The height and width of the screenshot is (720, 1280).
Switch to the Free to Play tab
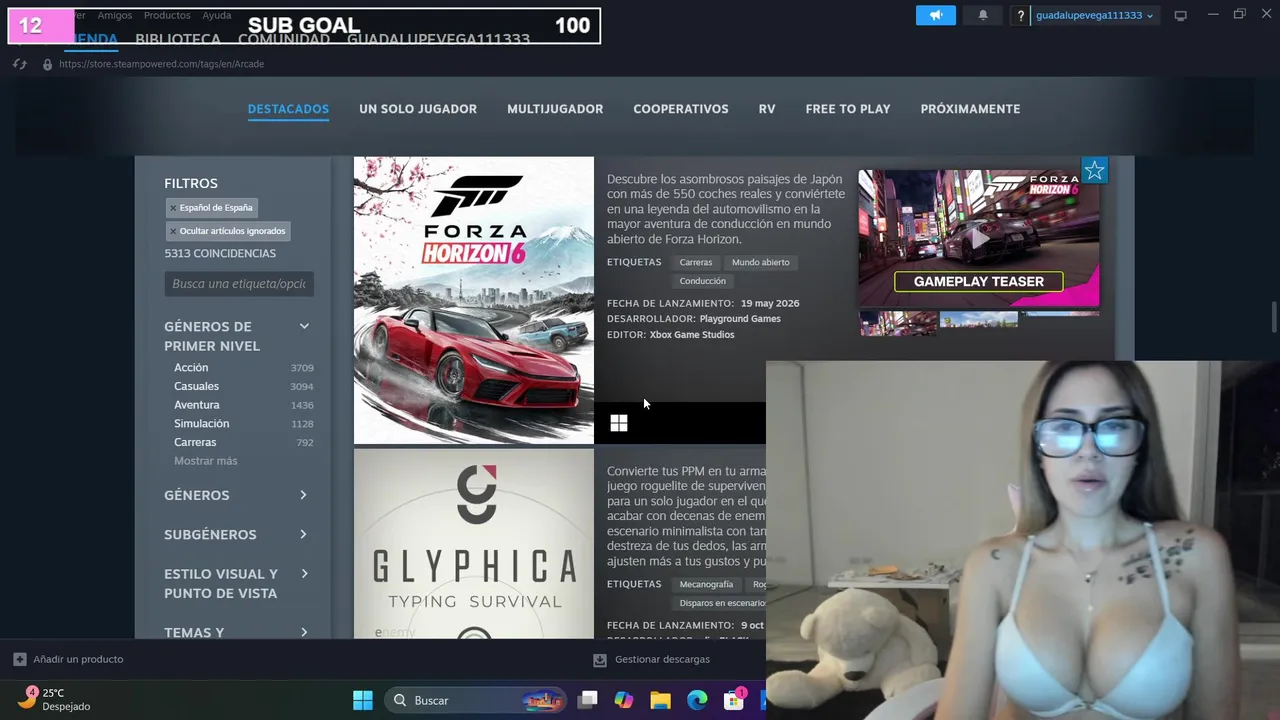(848, 109)
